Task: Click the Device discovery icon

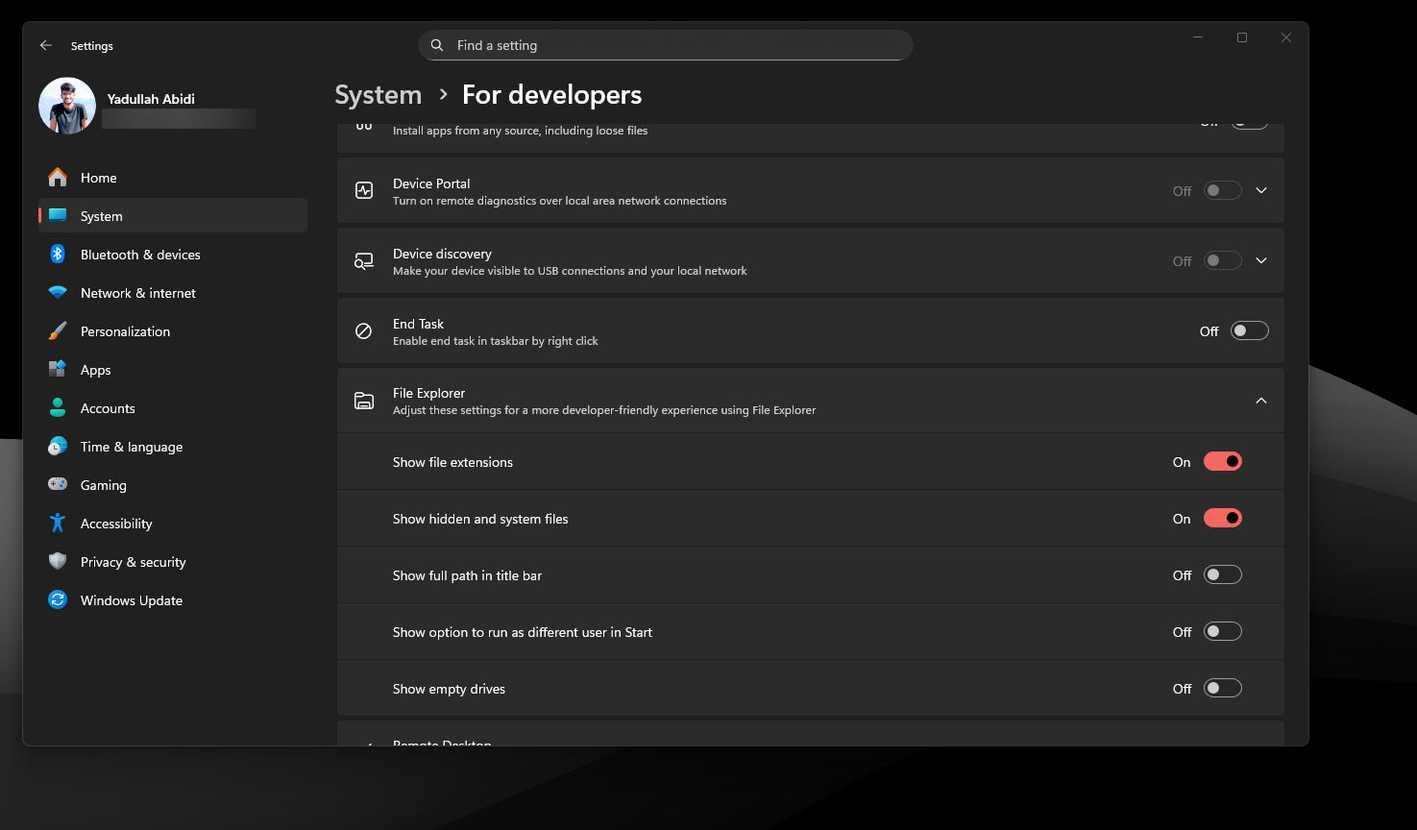Action: 364,261
